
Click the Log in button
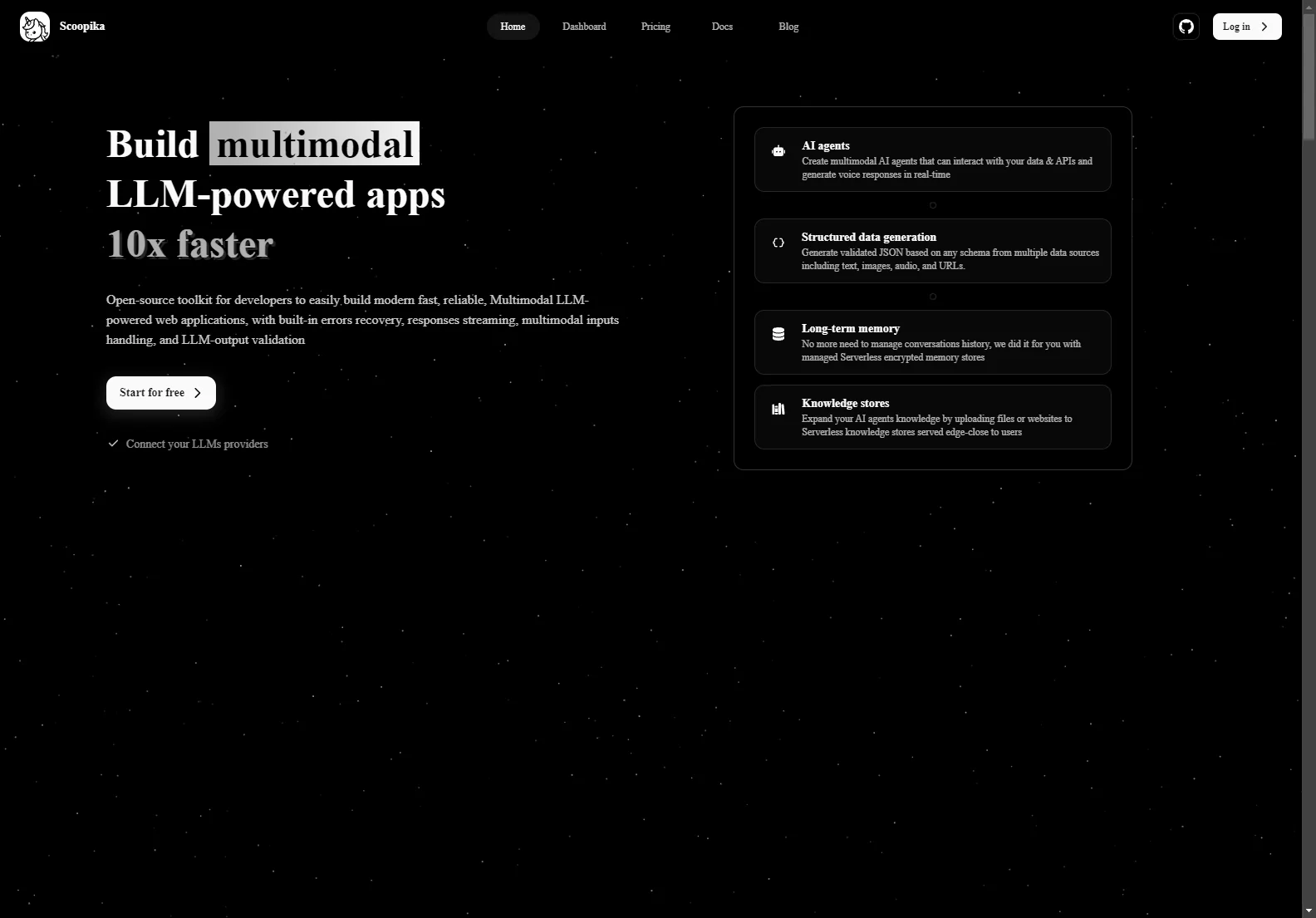1247,27
